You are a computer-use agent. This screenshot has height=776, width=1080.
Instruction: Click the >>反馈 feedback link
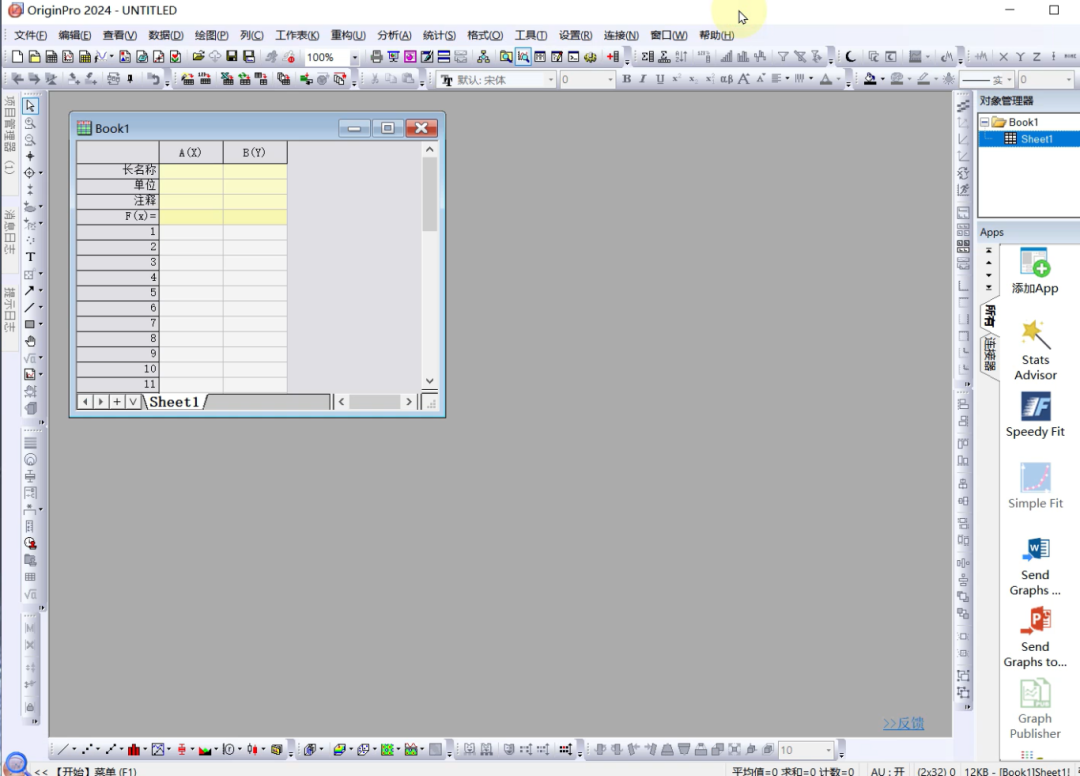click(x=903, y=723)
